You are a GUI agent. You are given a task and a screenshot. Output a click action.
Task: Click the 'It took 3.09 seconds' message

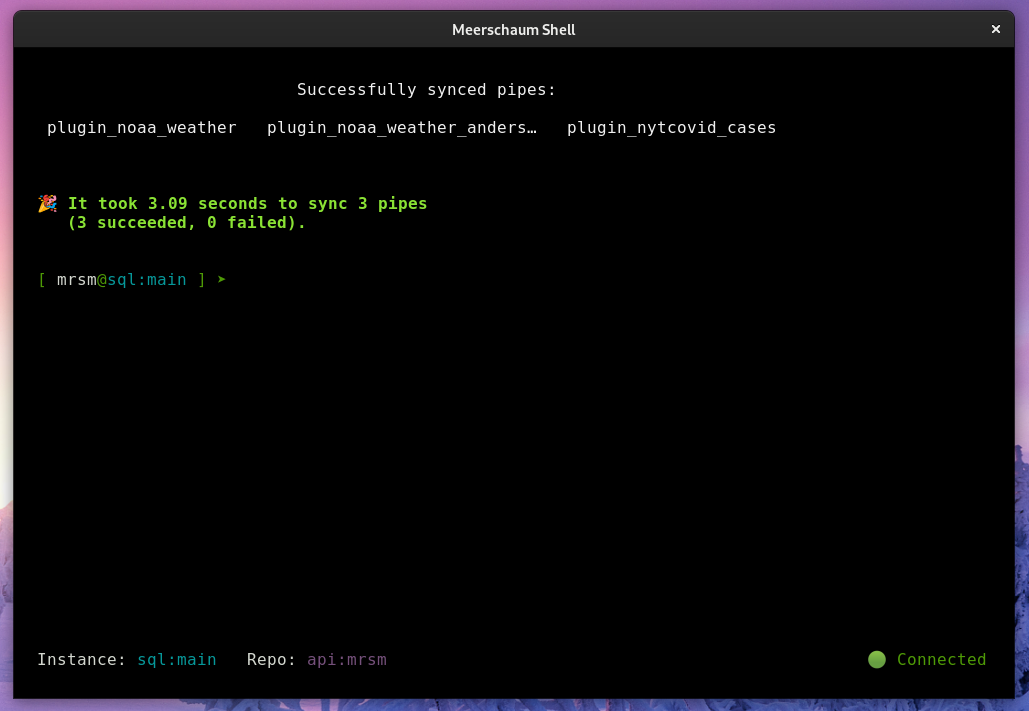247,204
